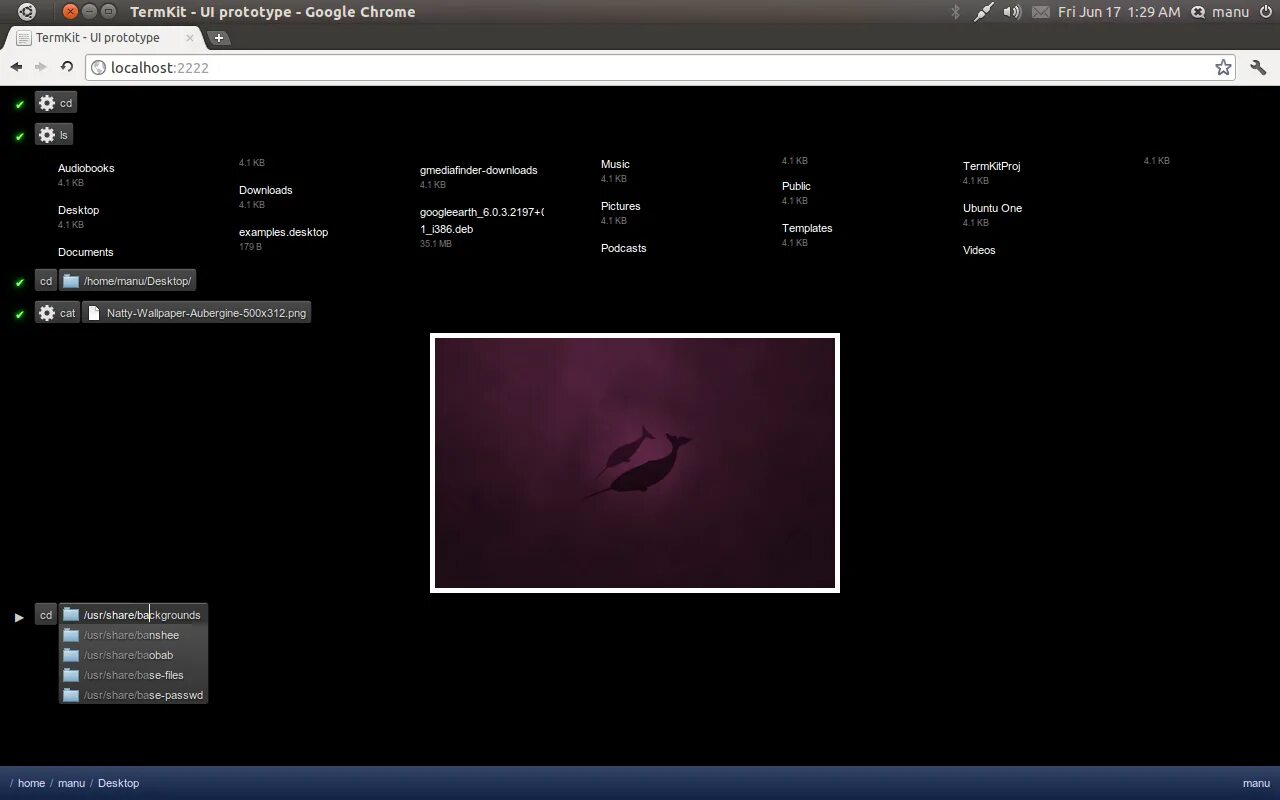This screenshot has height=800, width=1280.
Task: Click the folder icon in the /usr/share/backgrounds input
Action: [x=71, y=615]
